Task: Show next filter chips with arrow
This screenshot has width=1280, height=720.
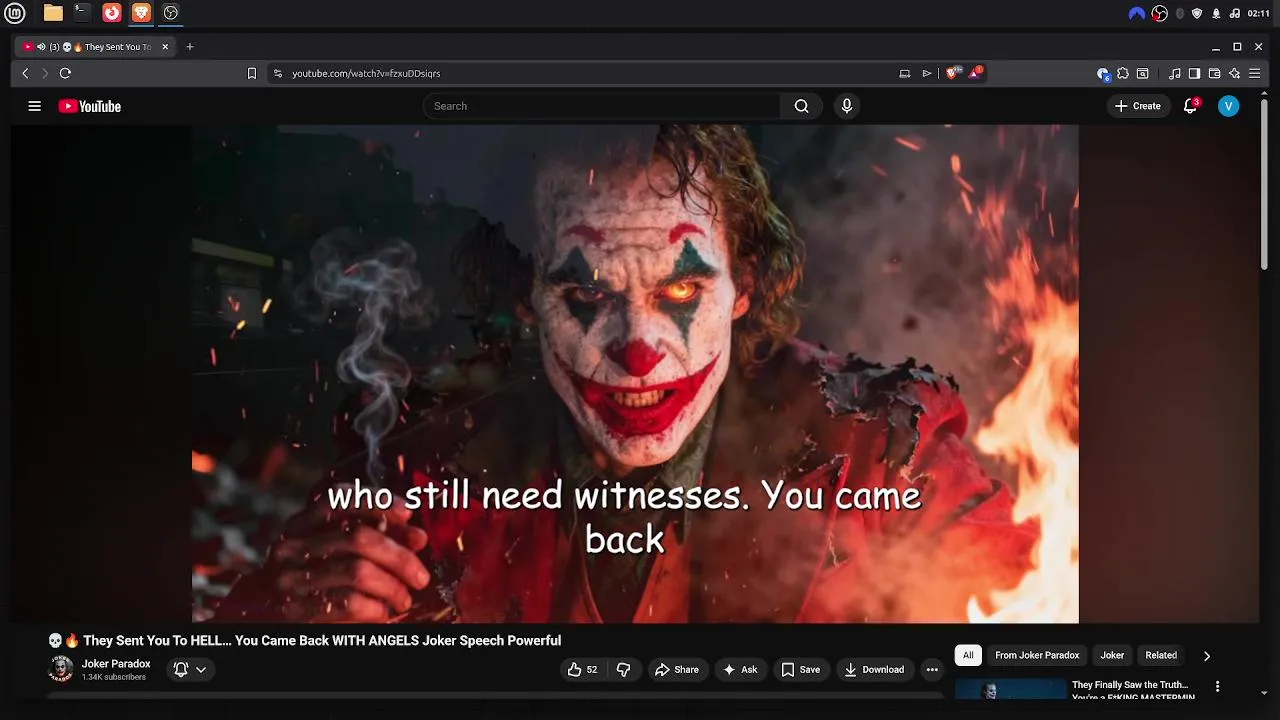Action: point(1206,656)
